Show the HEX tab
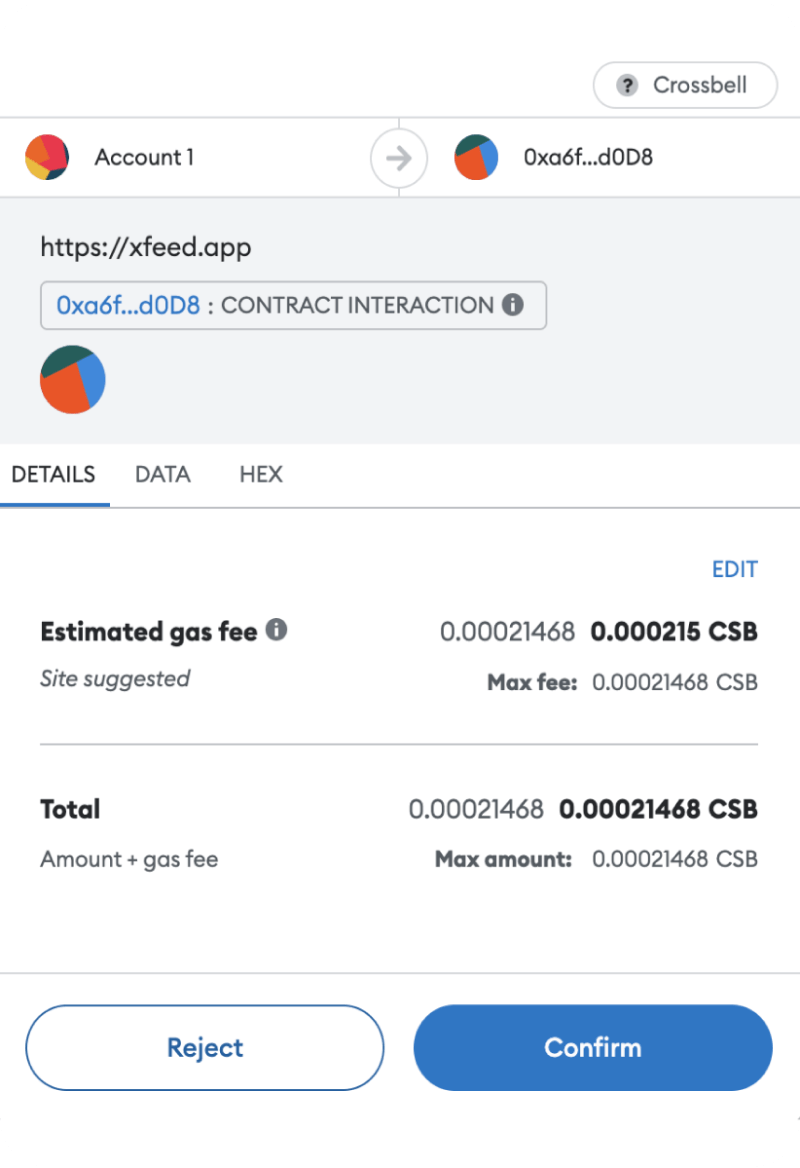The width and height of the screenshot is (800, 1168). (261, 474)
